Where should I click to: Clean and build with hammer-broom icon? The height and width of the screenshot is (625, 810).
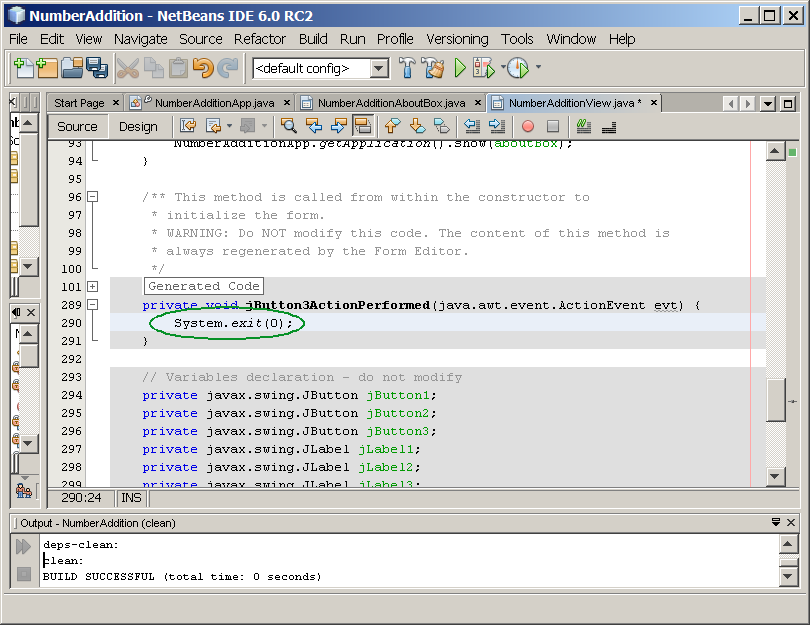click(433, 68)
